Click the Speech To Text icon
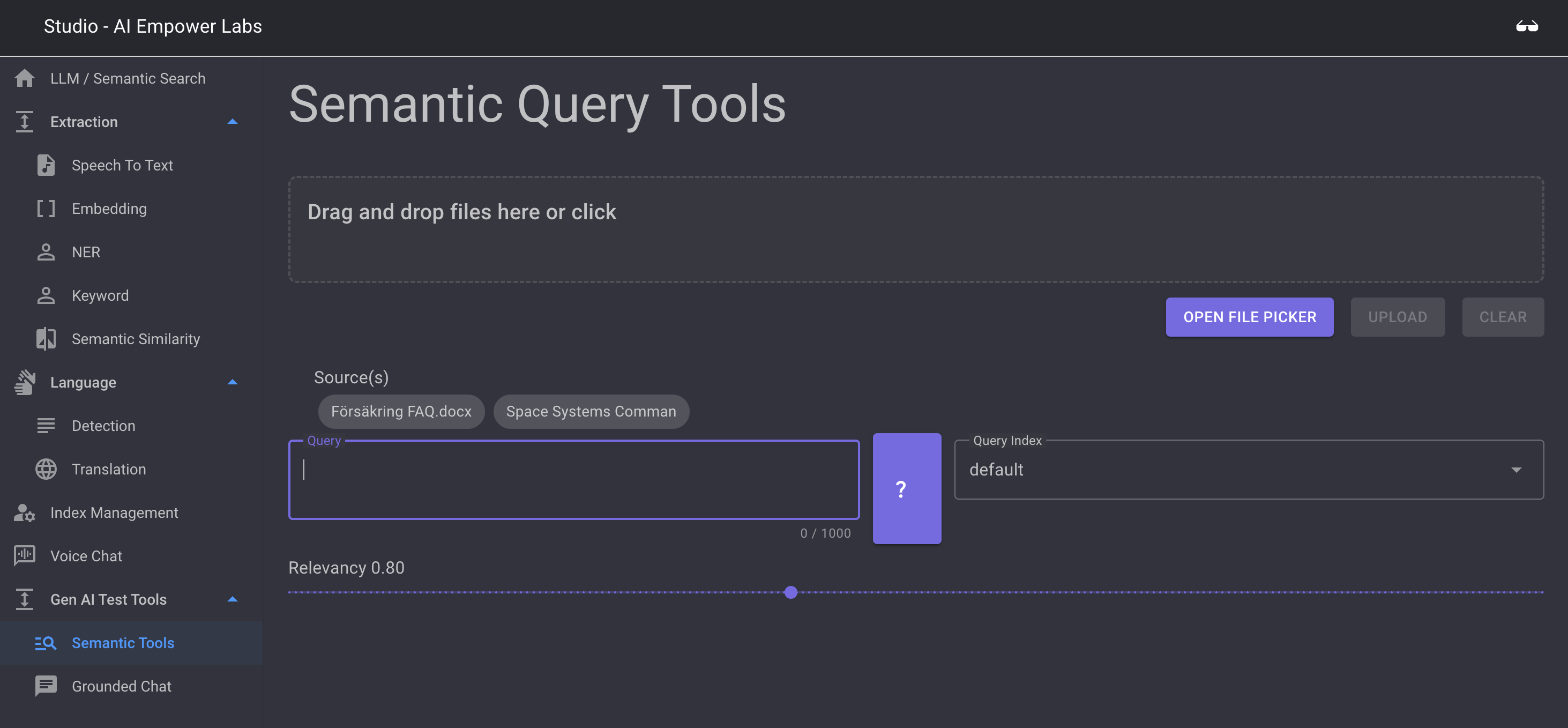 click(x=46, y=165)
